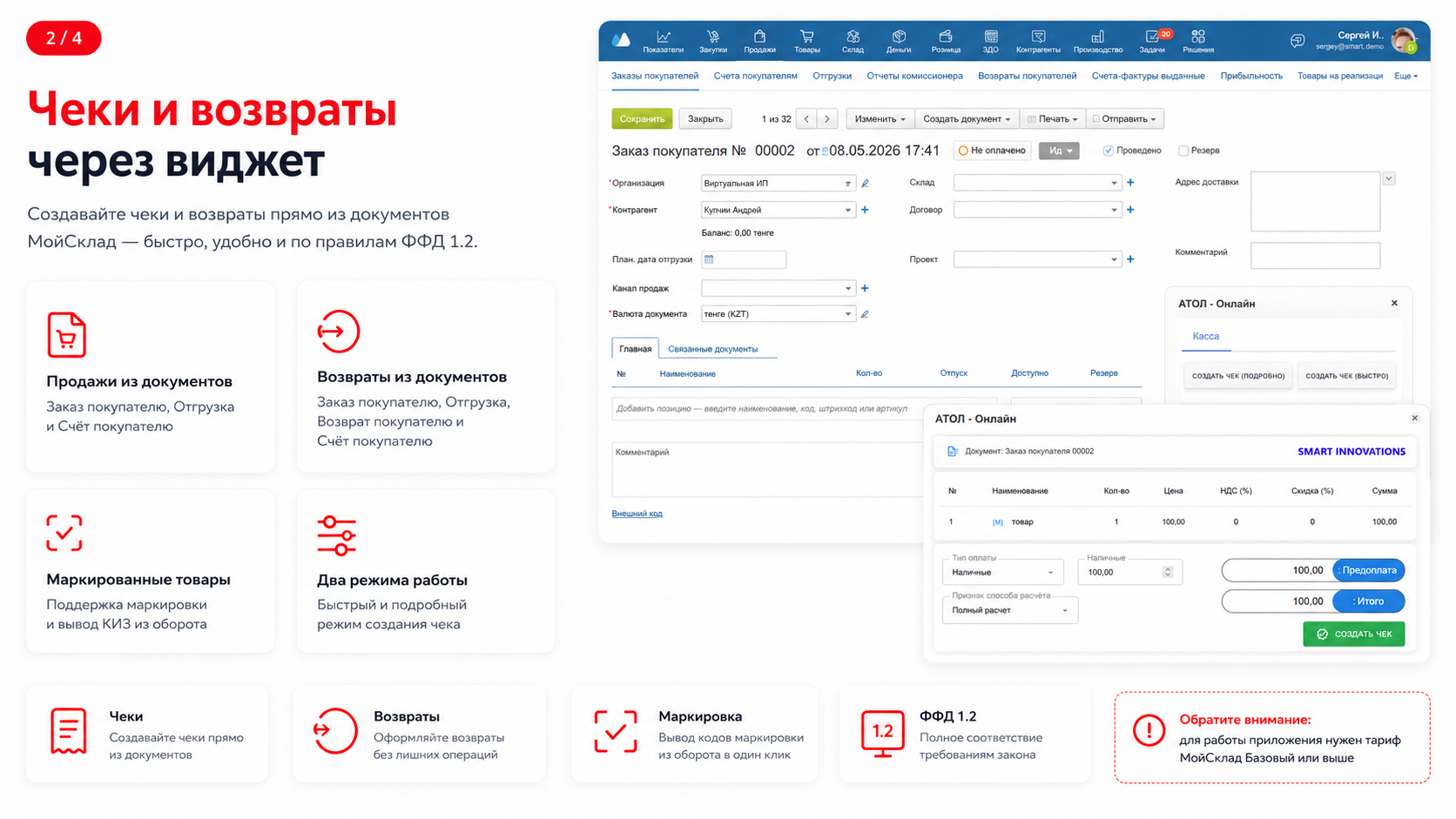1456x819 pixels.
Task: Click the plus icon next to Склад
Action: click(x=1130, y=183)
